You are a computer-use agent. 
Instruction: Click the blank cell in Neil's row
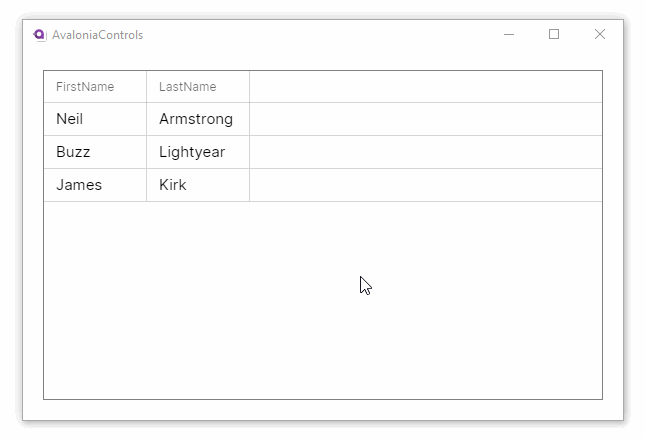pyautogui.click(x=425, y=119)
